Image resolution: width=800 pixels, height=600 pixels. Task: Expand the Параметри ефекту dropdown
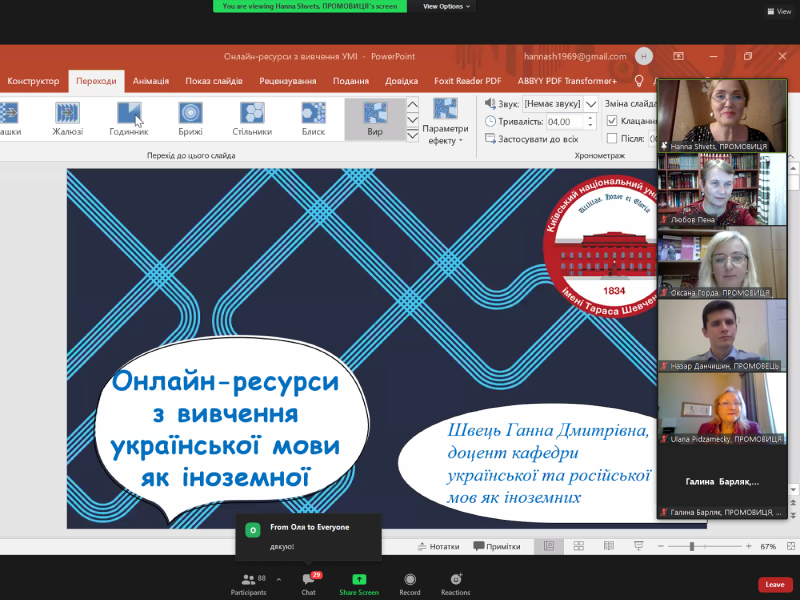coord(445,134)
